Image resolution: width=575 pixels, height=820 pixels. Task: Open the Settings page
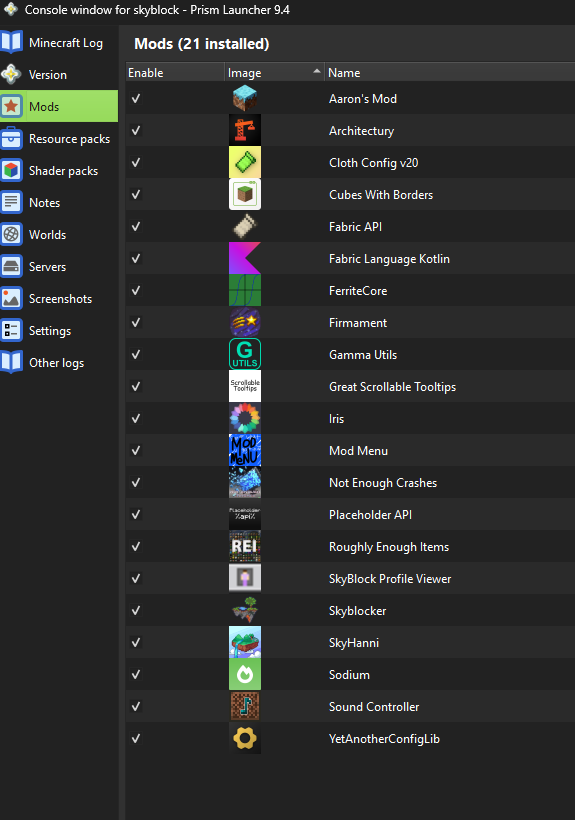59,331
